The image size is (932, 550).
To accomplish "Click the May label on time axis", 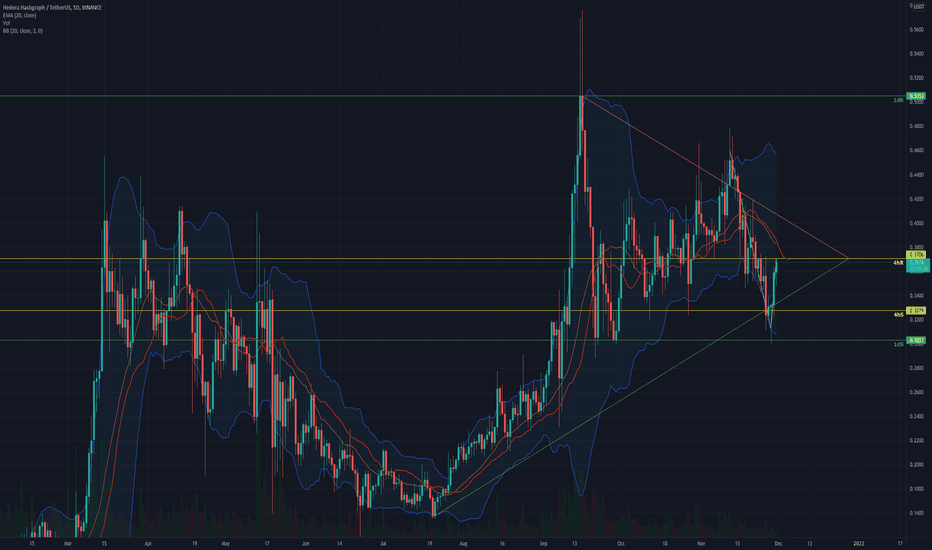I will pos(225,543).
